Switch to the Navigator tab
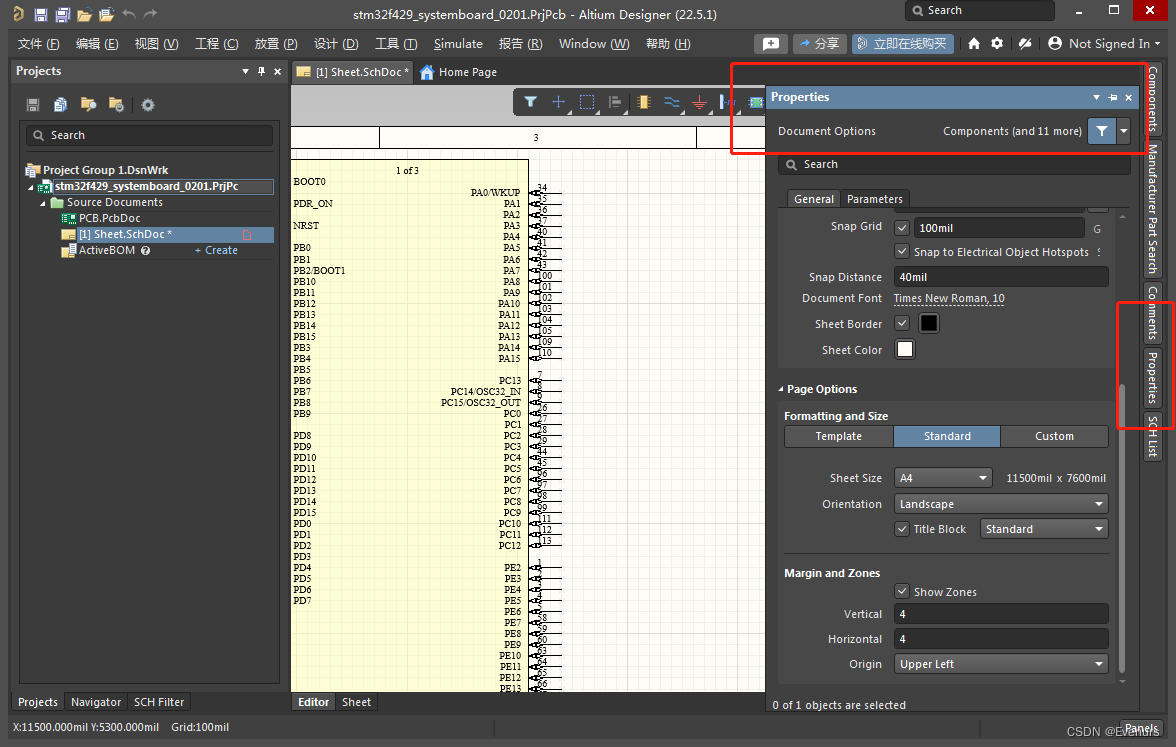The height and width of the screenshot is (747, 1176). point(96,702)
